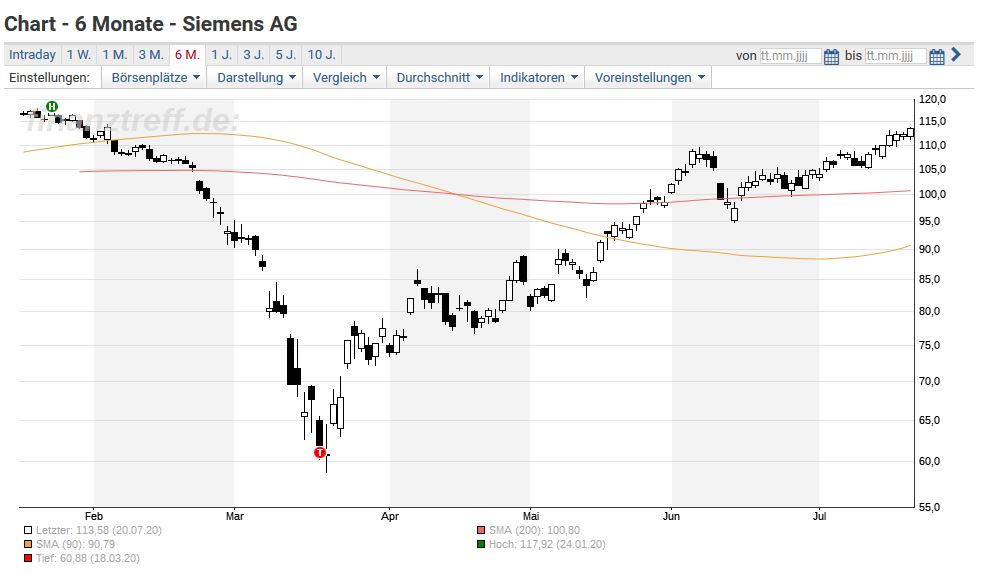Viewport: 983px width, 574px height.
Task: Open the Börsenplätze dropdown
Action: [155, 78]
